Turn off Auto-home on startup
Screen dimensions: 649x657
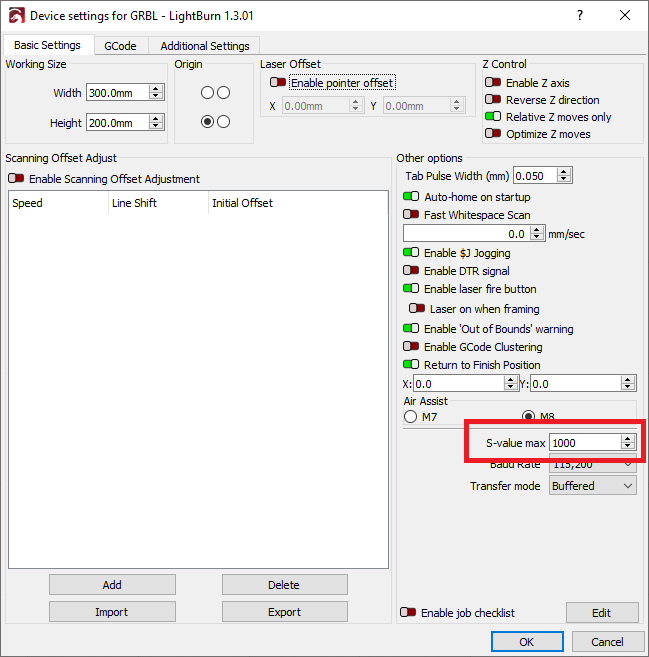coord(411,197)
